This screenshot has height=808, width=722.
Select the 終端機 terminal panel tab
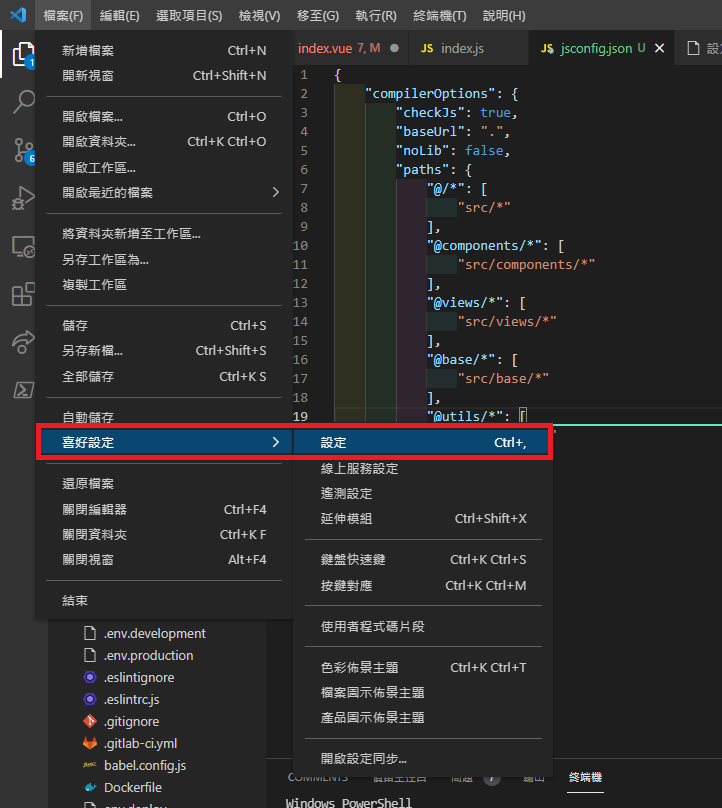point(585,776)
